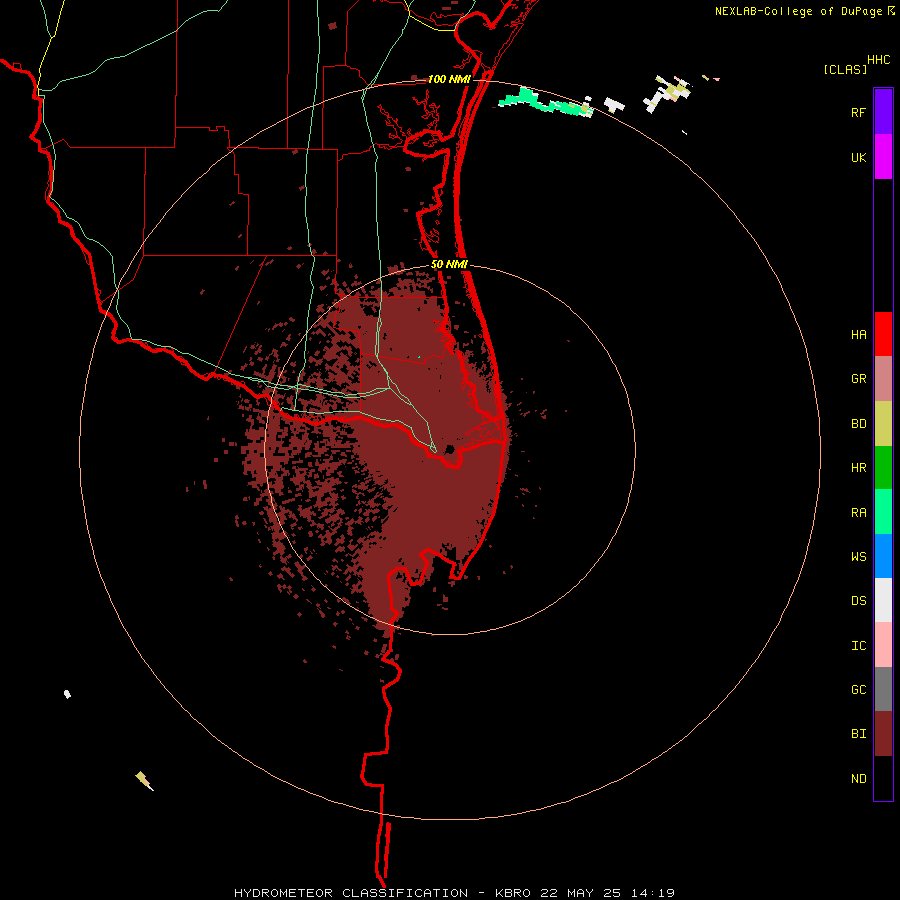Click the RA legend label
The image size is (900, 900).
coord(858,513)
